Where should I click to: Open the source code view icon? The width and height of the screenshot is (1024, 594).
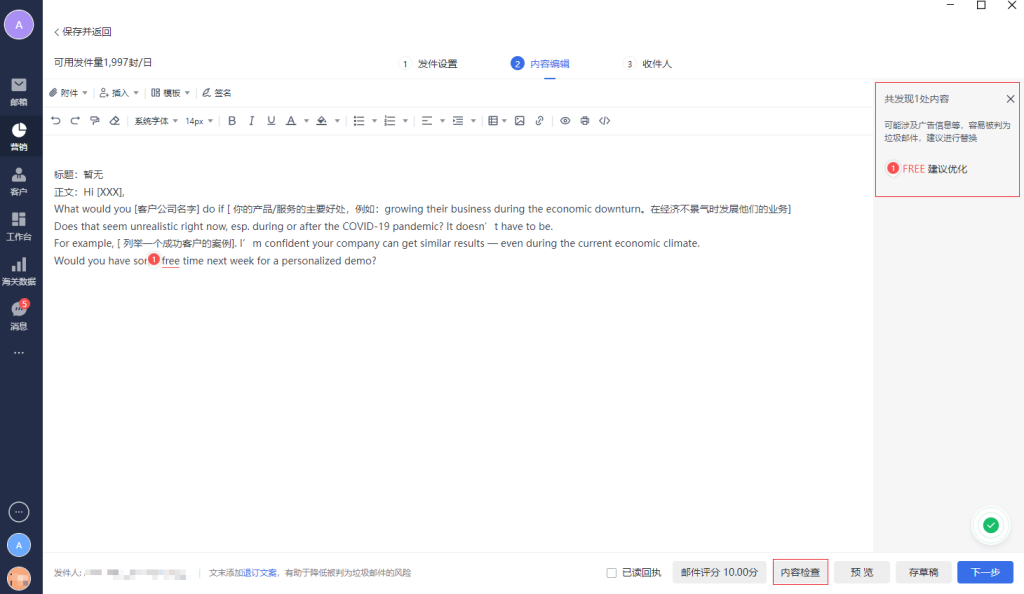[x=604, y=121]
